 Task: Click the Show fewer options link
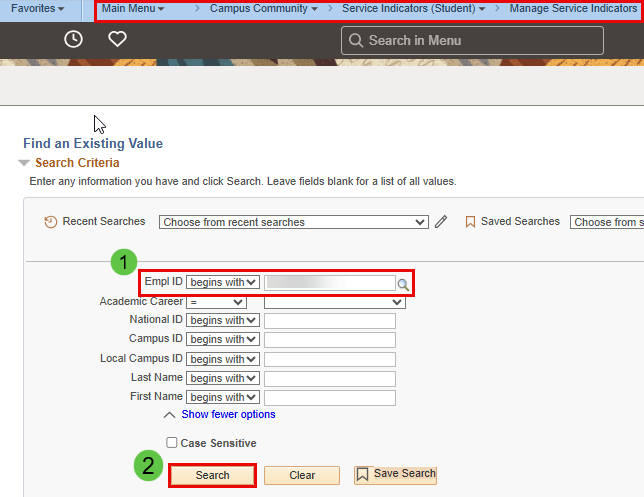click(228, 414)
